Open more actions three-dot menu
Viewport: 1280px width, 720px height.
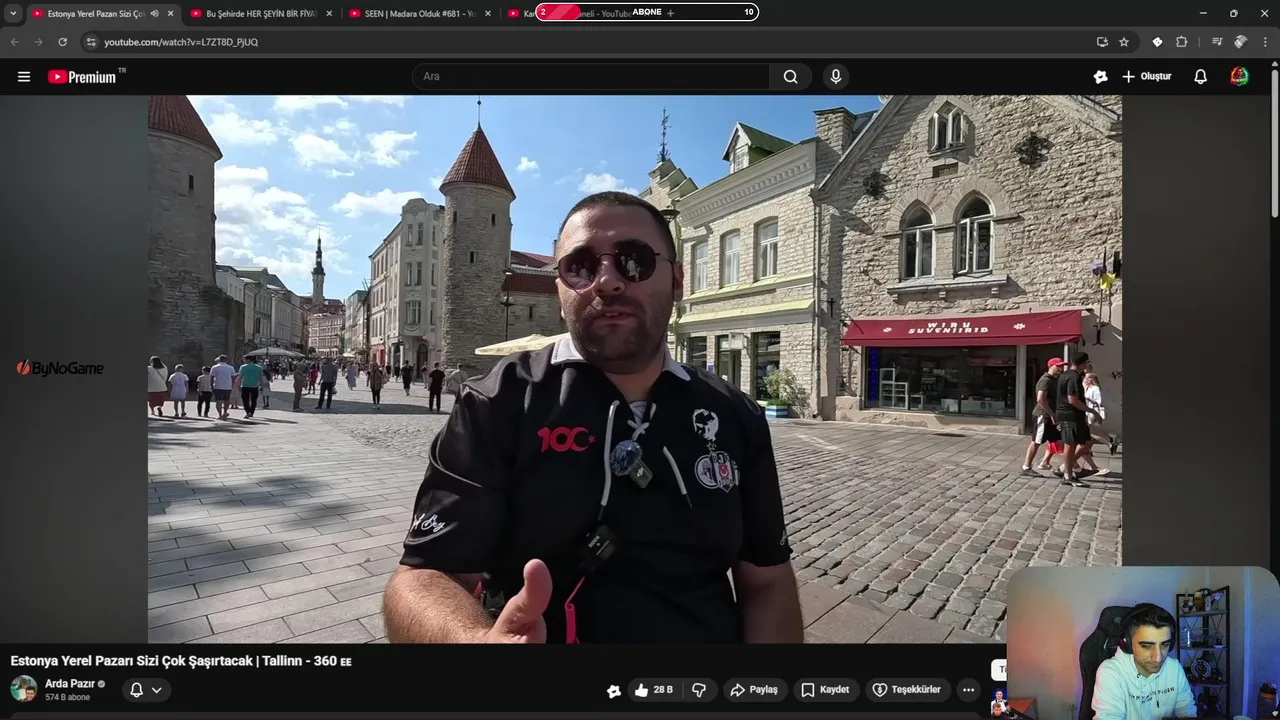[967, 690]
